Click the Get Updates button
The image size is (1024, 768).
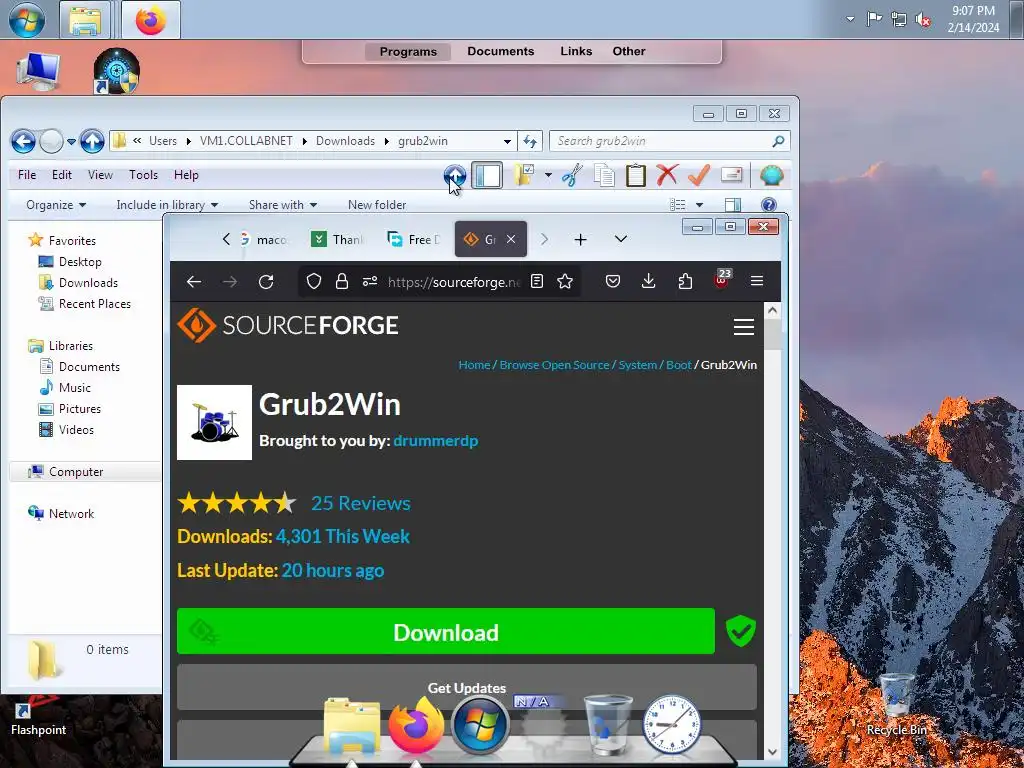click(466, 688)
